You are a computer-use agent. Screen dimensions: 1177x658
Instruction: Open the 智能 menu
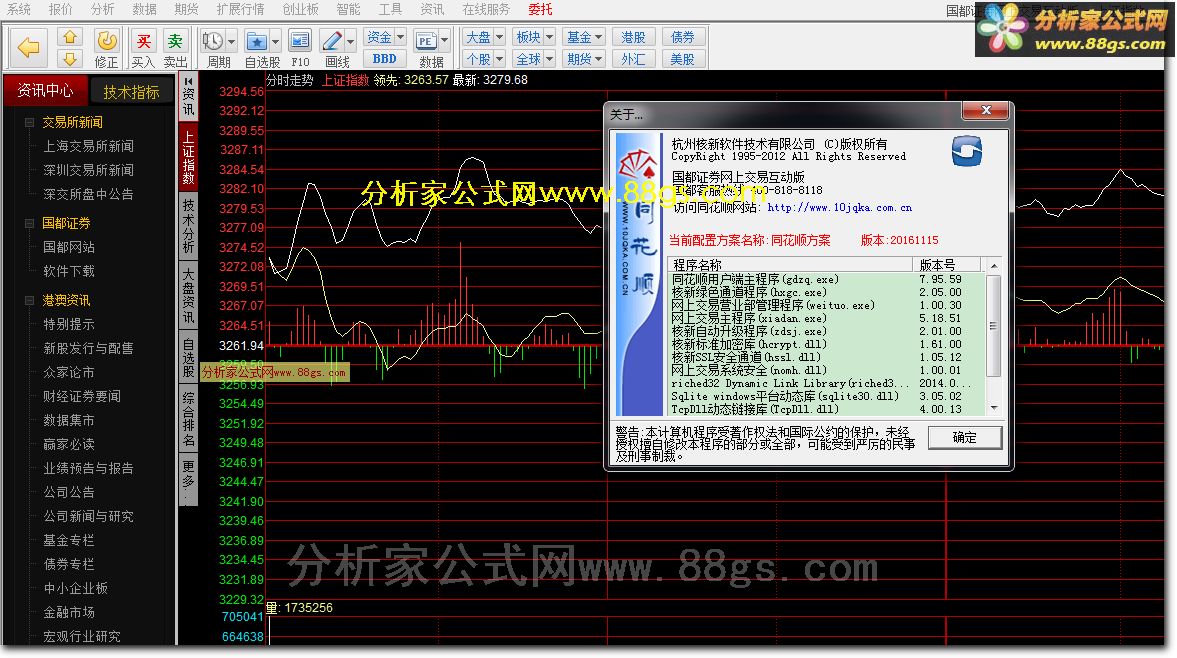click(348, 9)
